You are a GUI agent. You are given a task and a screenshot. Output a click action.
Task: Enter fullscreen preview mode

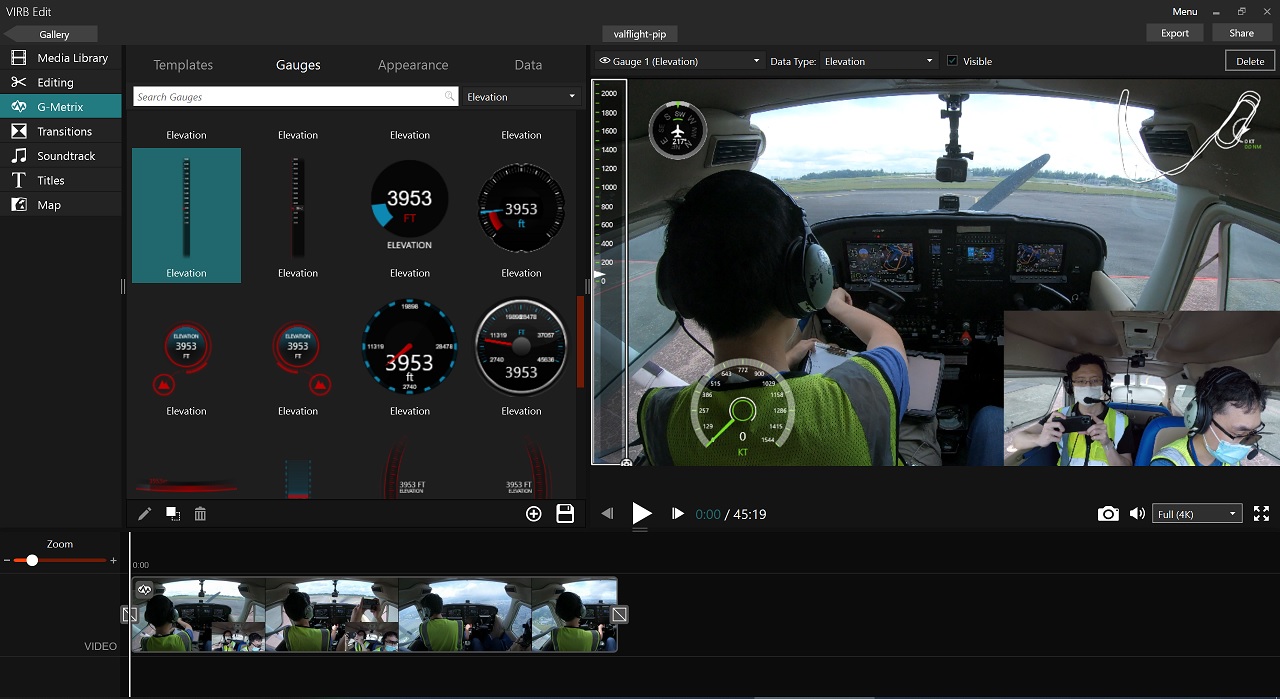coord(1262,514)
